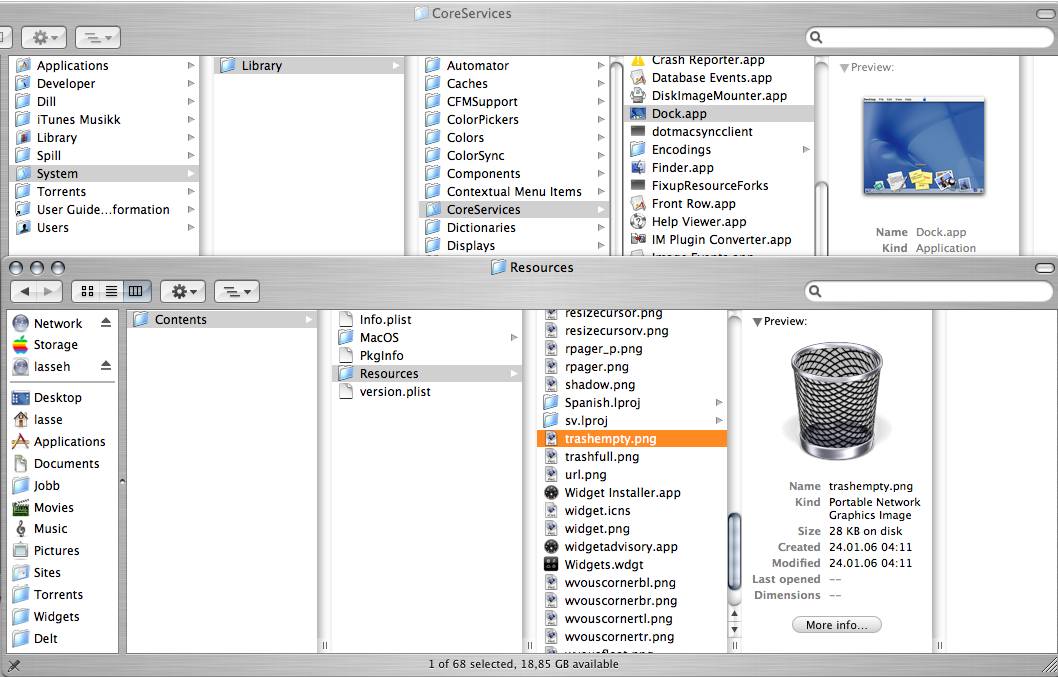Select DiskImageMounter.app in CoreServices window
The width and height of the screenshot is (1058, 677).
[719, 95]
